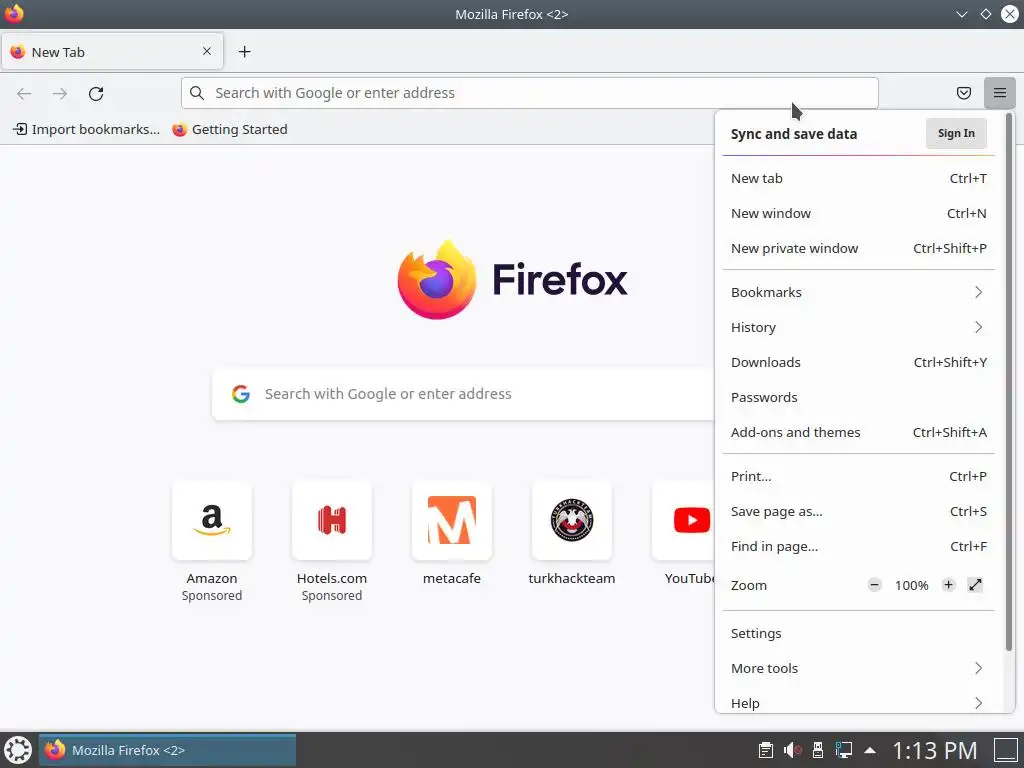Open a New private window
Screen dimensions: 1024x768
click(858, 248)
